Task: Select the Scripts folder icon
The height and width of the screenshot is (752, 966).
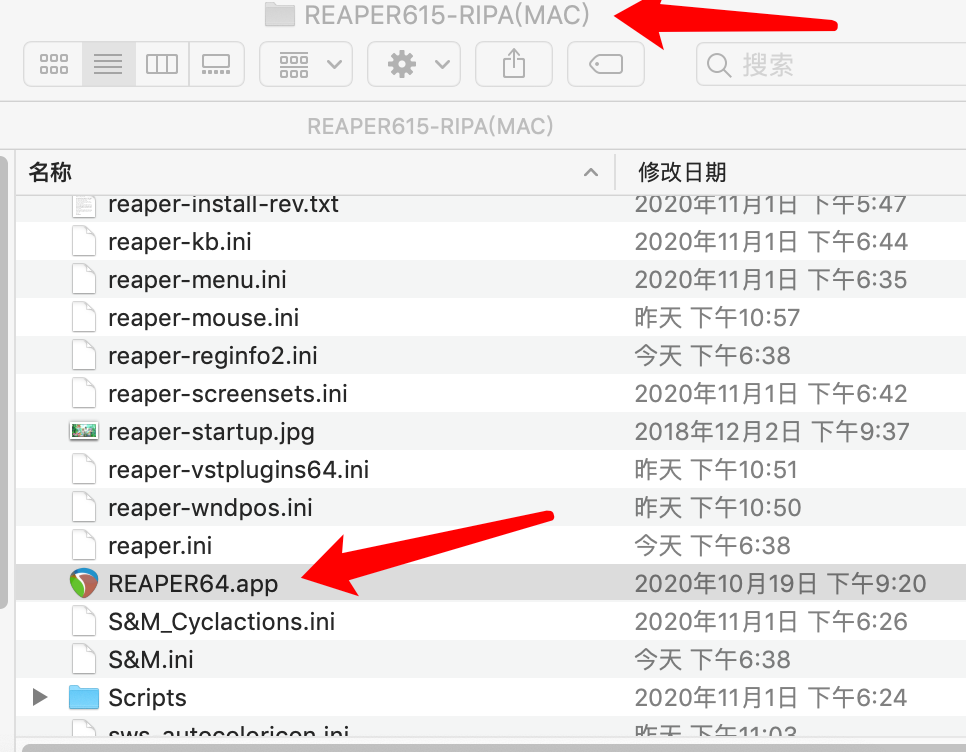Action: point(84,697)
